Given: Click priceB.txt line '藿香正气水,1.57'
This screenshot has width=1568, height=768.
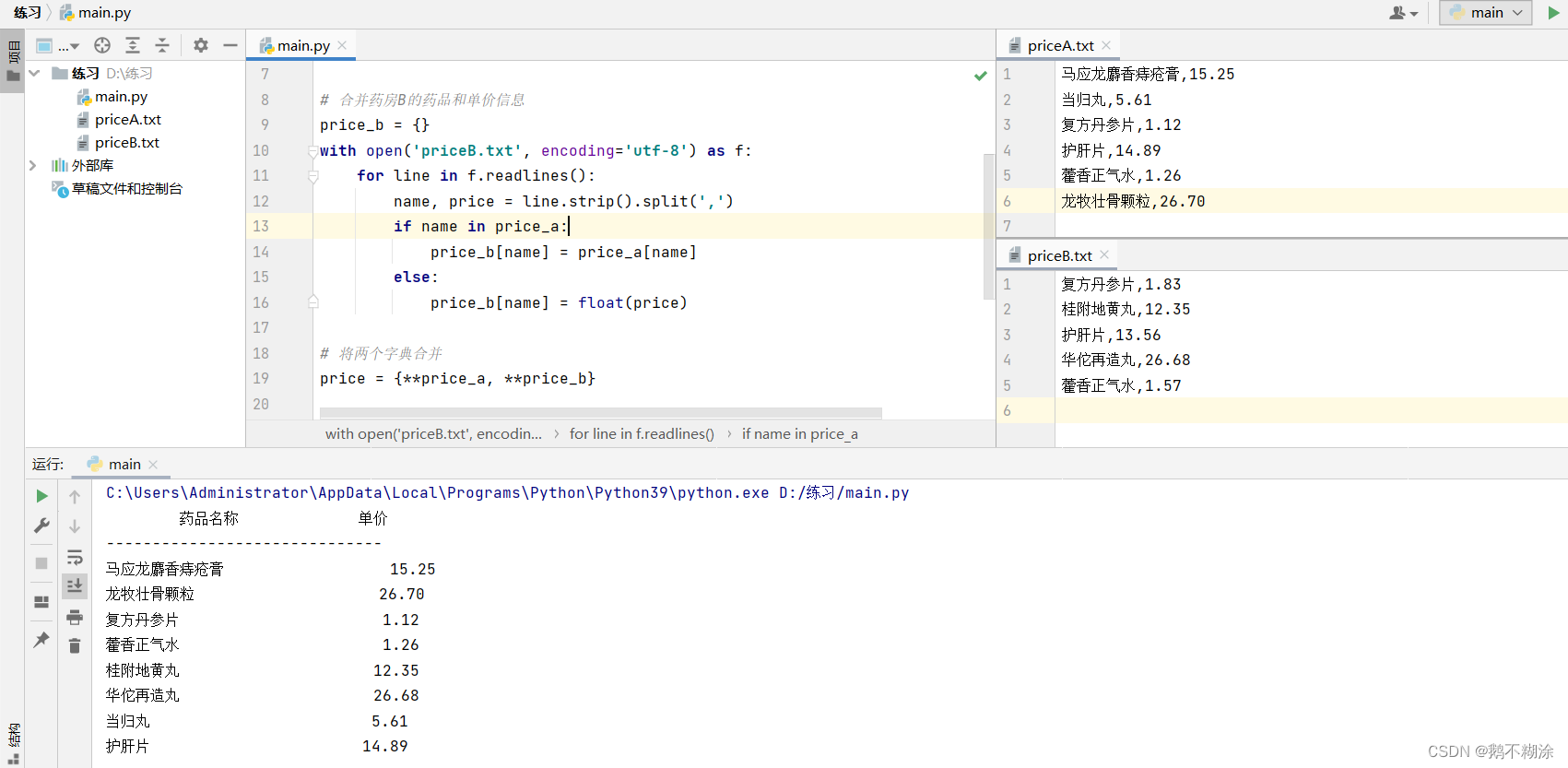Looking at the screenshot, I should (x=1121, y=385).
